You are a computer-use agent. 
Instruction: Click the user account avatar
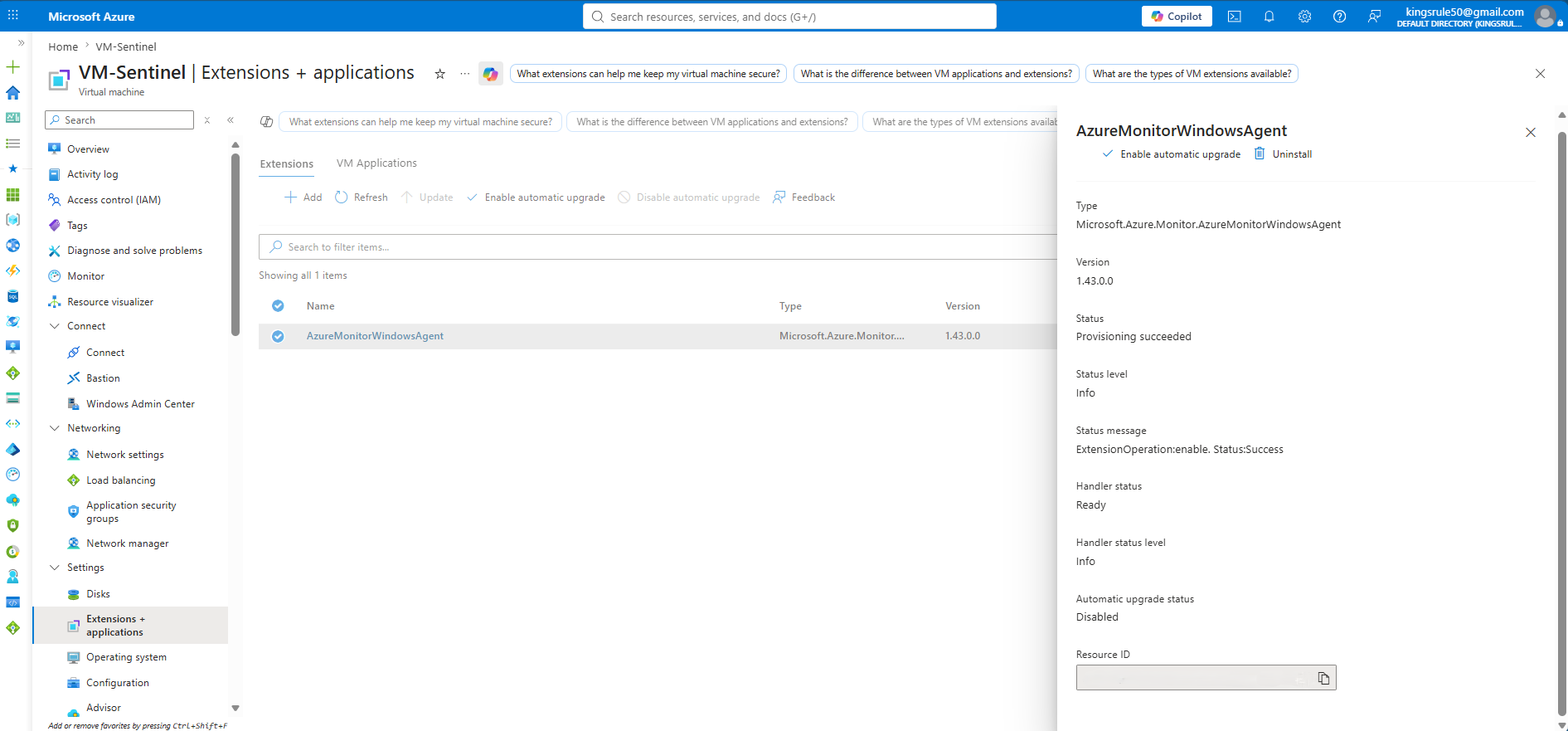click(1545, 17)
